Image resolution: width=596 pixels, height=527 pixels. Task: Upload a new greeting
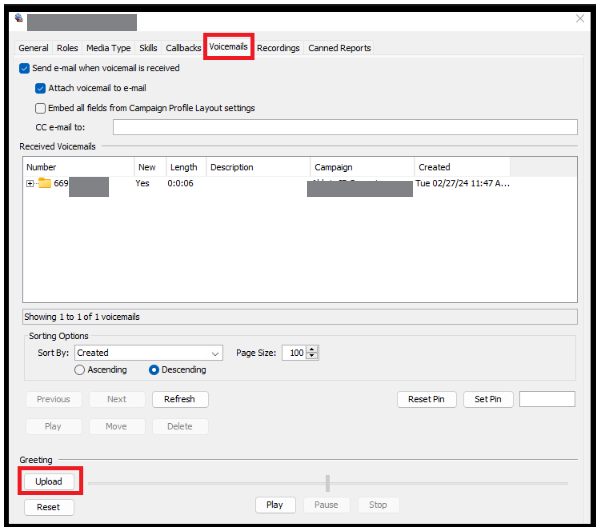(49, 482)
